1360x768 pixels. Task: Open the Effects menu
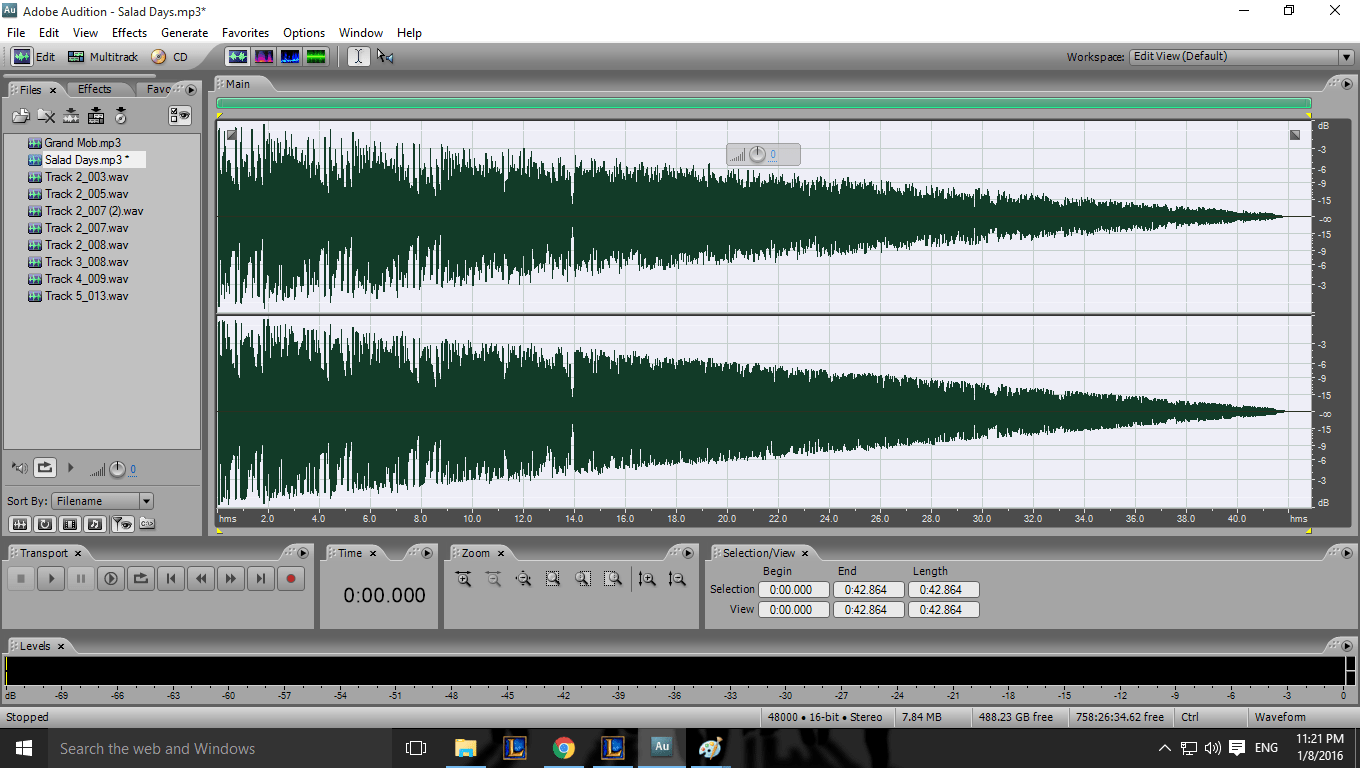[130, 33]
